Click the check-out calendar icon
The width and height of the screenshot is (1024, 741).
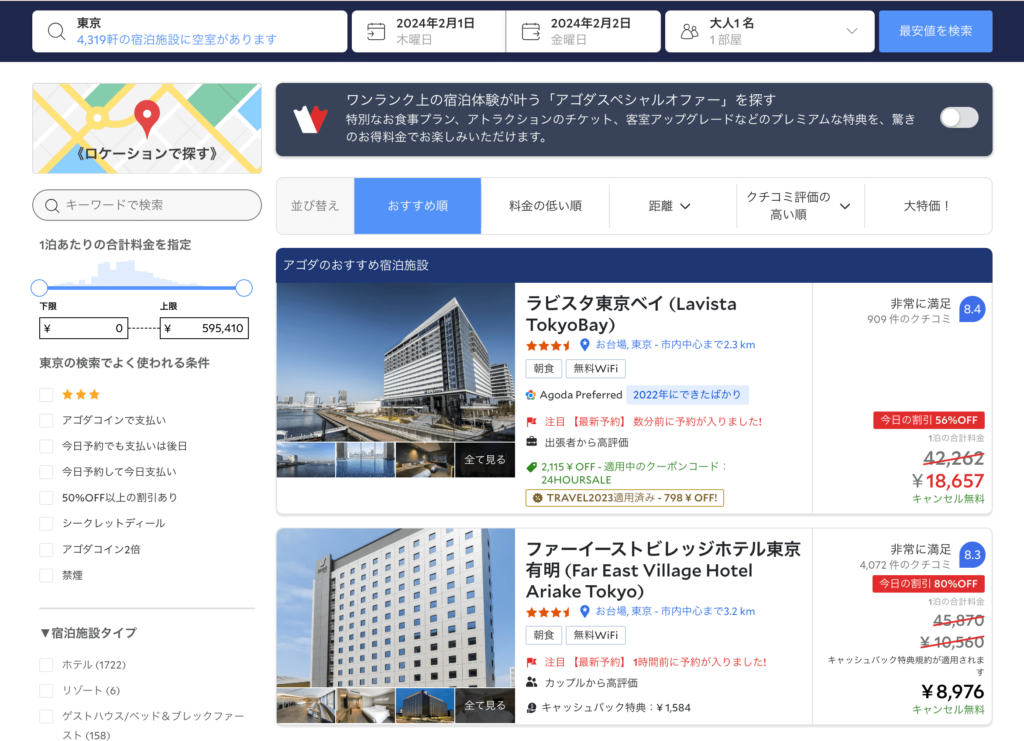[531, 31]
